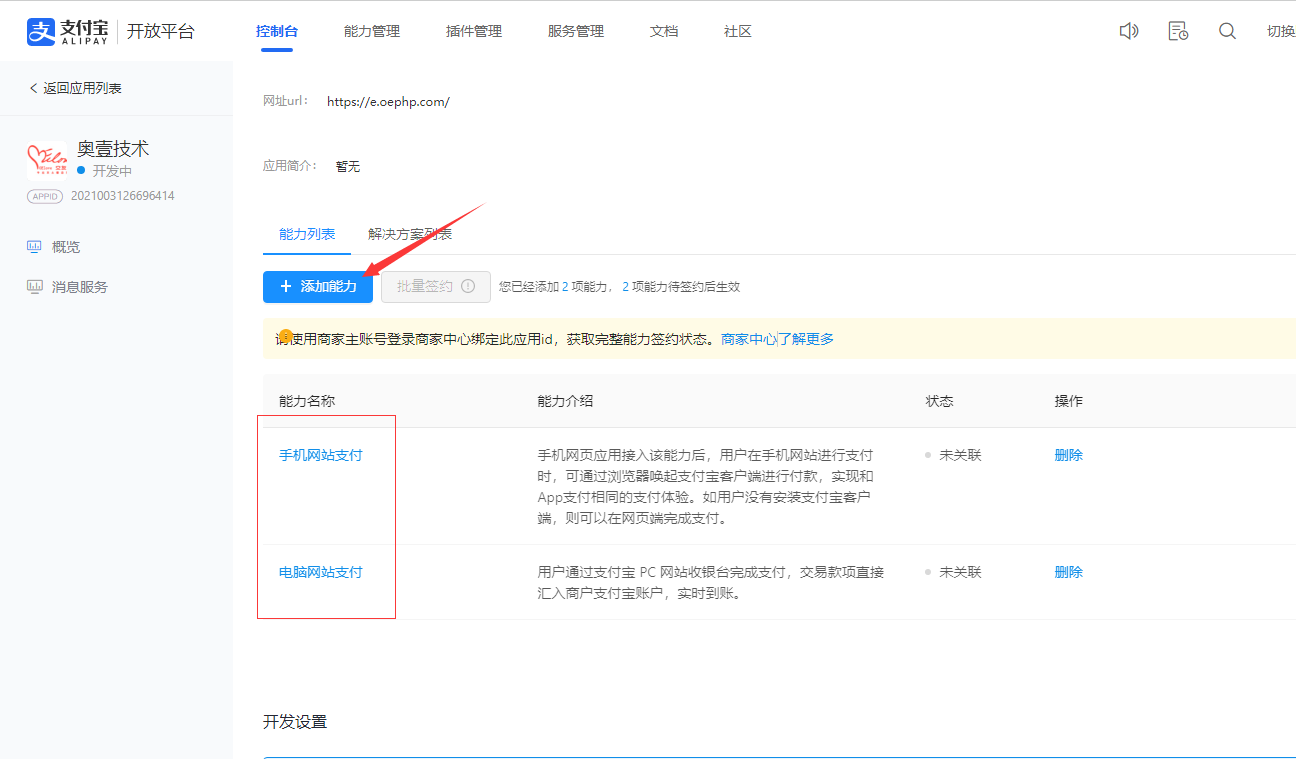Open the document-clock icon in header
1296x759 pixels.
tap(1178, 31)
